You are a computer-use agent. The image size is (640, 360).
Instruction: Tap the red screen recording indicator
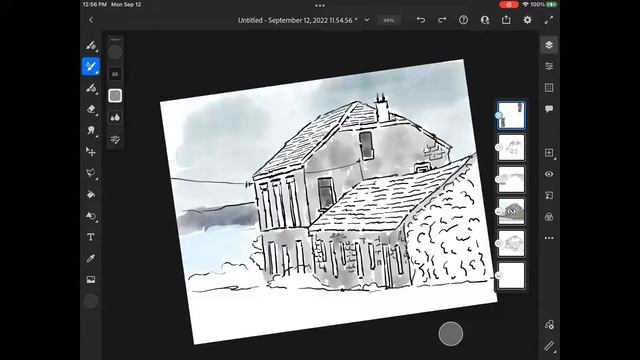tap(509, 4)
